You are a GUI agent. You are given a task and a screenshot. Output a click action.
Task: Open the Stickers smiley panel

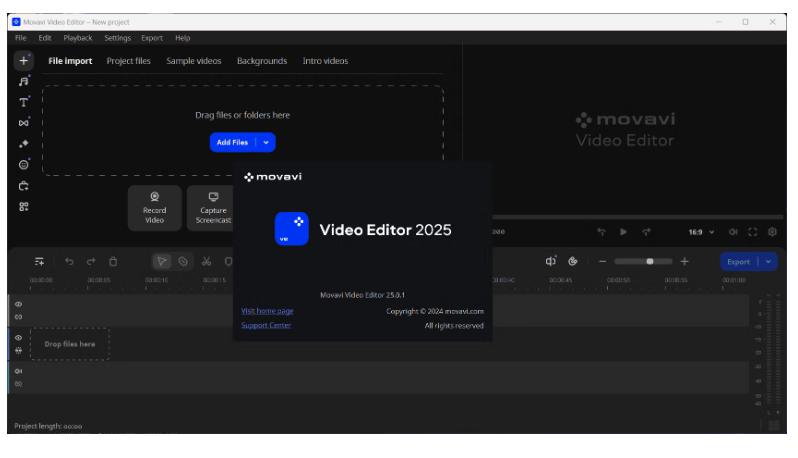[x=23, y=164]
